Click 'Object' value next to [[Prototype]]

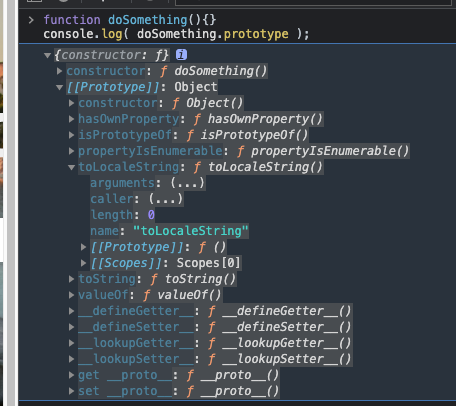pyautogui.click(x=196, y=87)
